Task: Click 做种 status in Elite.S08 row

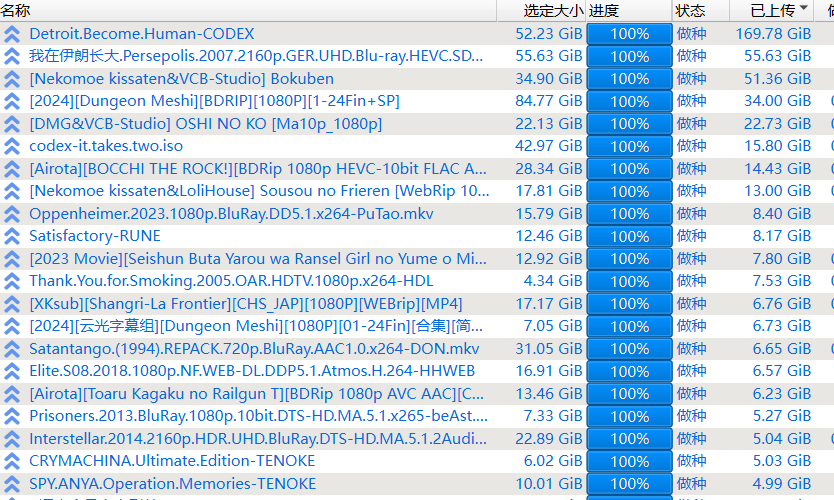Action: pyautogui.click(x=691, y=371)
